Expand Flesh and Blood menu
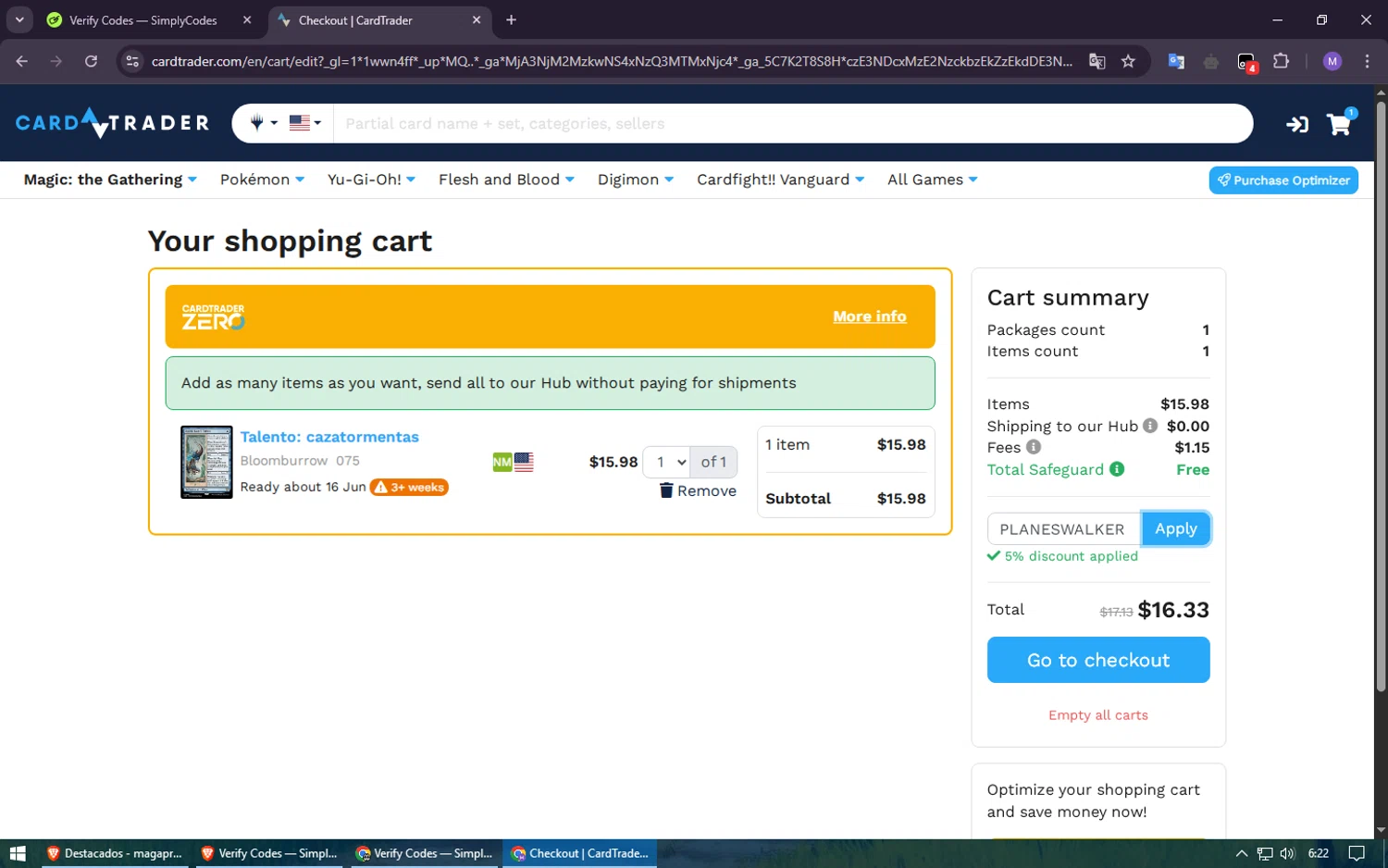The image size is (1388, 868). 506,180
